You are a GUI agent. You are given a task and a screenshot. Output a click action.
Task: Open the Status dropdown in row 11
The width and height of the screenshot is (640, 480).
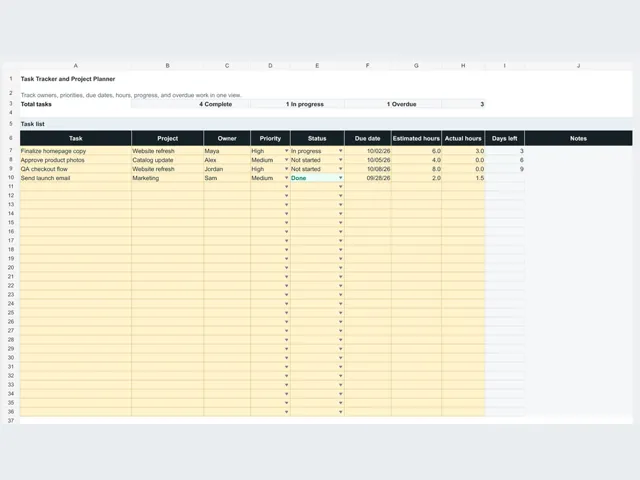(x=340, y=187)
